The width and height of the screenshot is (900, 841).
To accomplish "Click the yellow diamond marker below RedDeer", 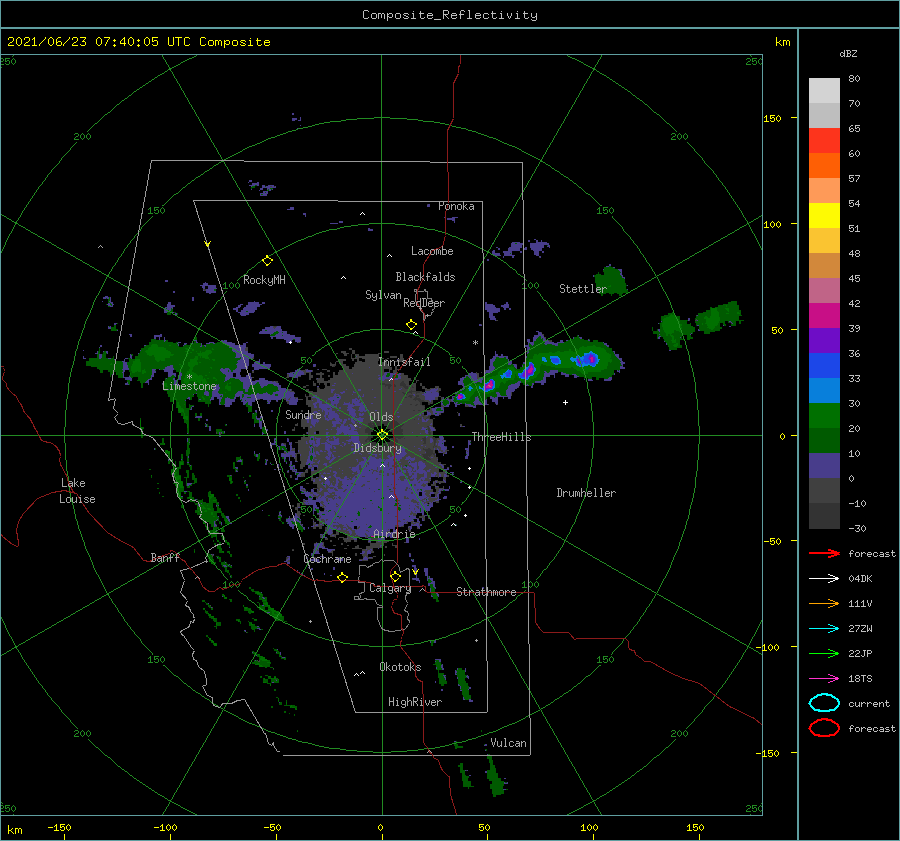I will click(x=411, y=325).
